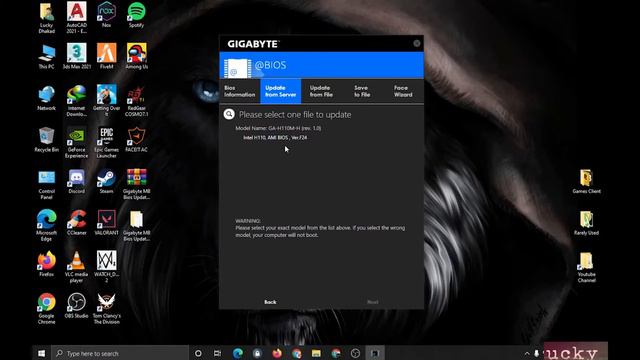
Task: Launch 3ds Max 2021 desktop shortcut
Action: pos(76,56)
